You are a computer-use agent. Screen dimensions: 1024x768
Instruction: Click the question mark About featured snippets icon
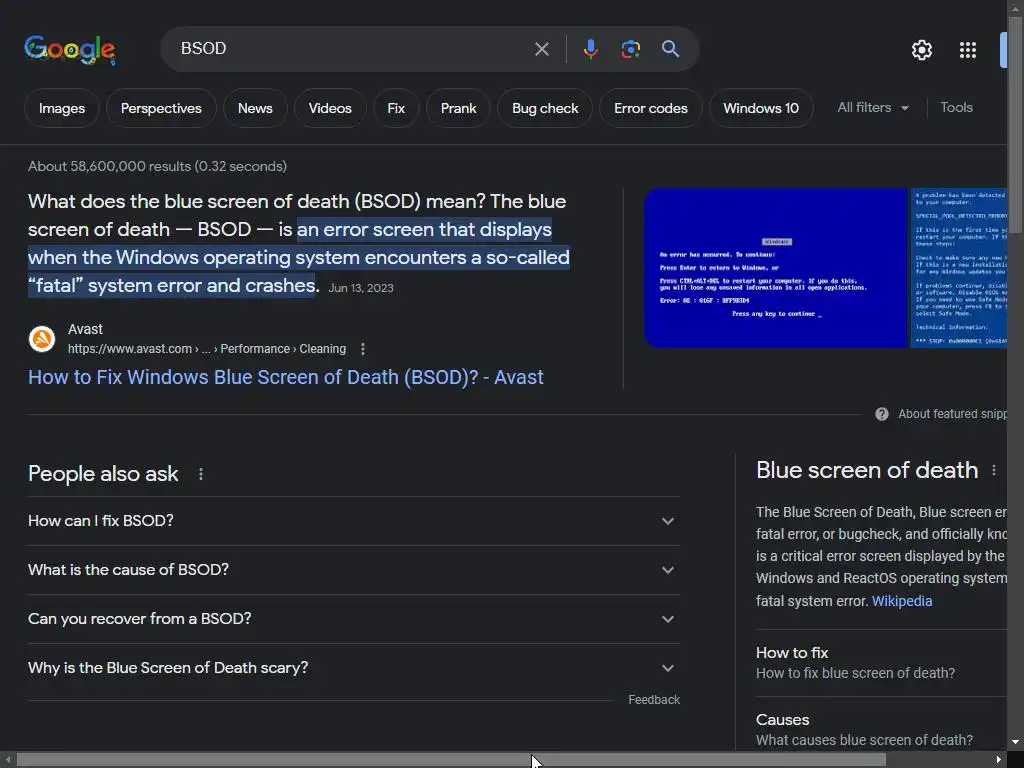882,414
